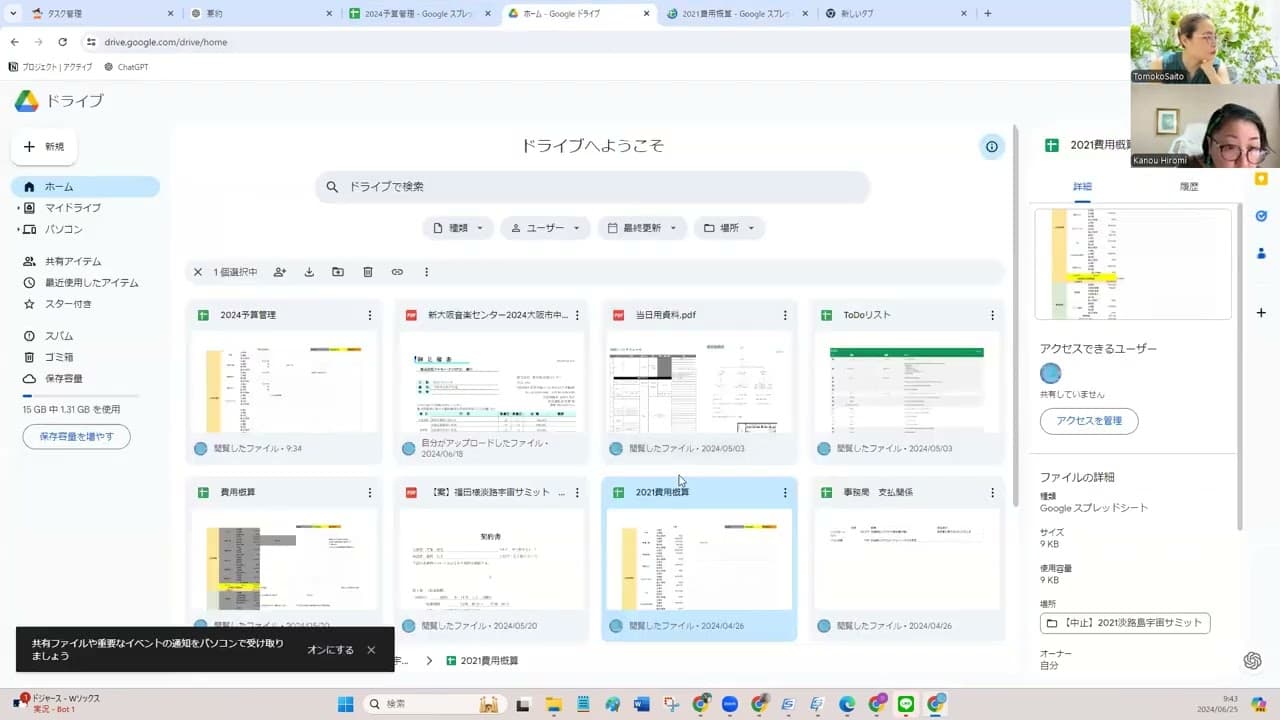Open Contacts side panel icon
The width and height of the screenshot is (1280, 720).
(1261, 253)
